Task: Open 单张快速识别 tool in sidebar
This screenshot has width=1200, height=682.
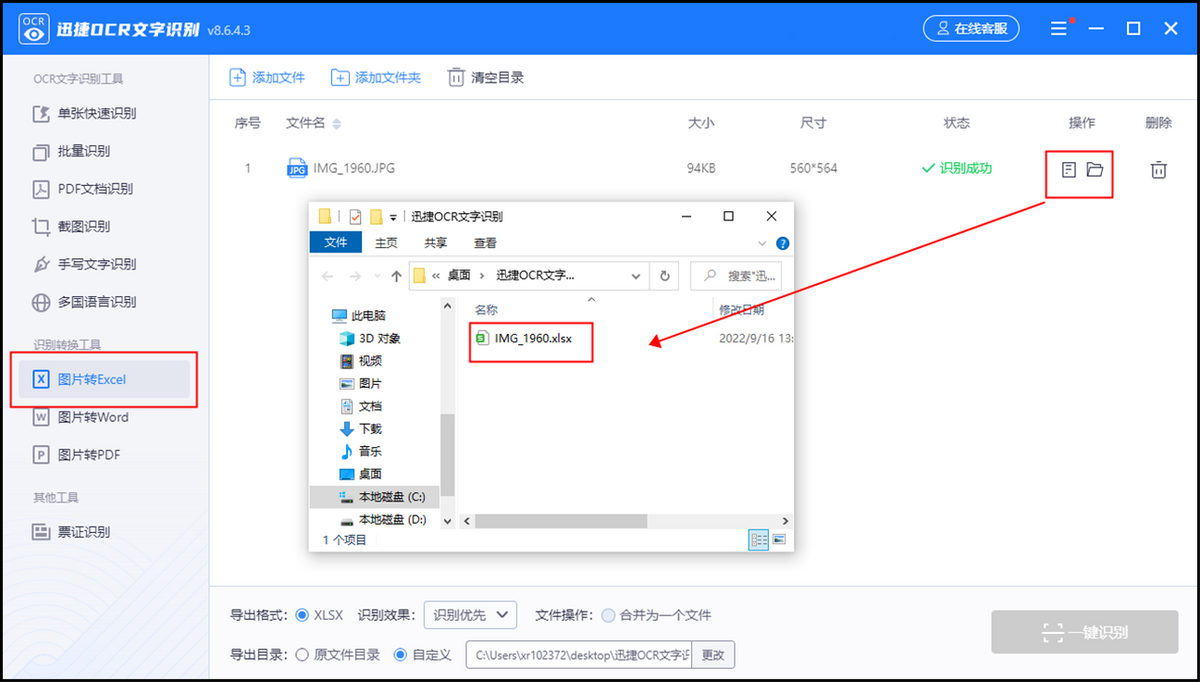Action: [x=85, y=114]
